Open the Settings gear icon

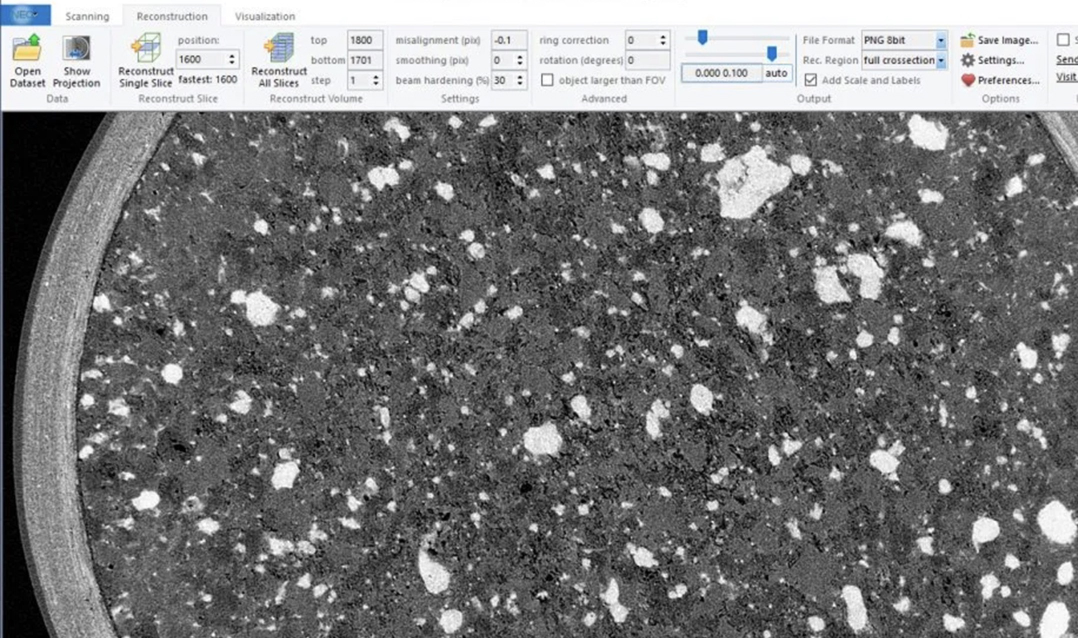click(967, 60)
